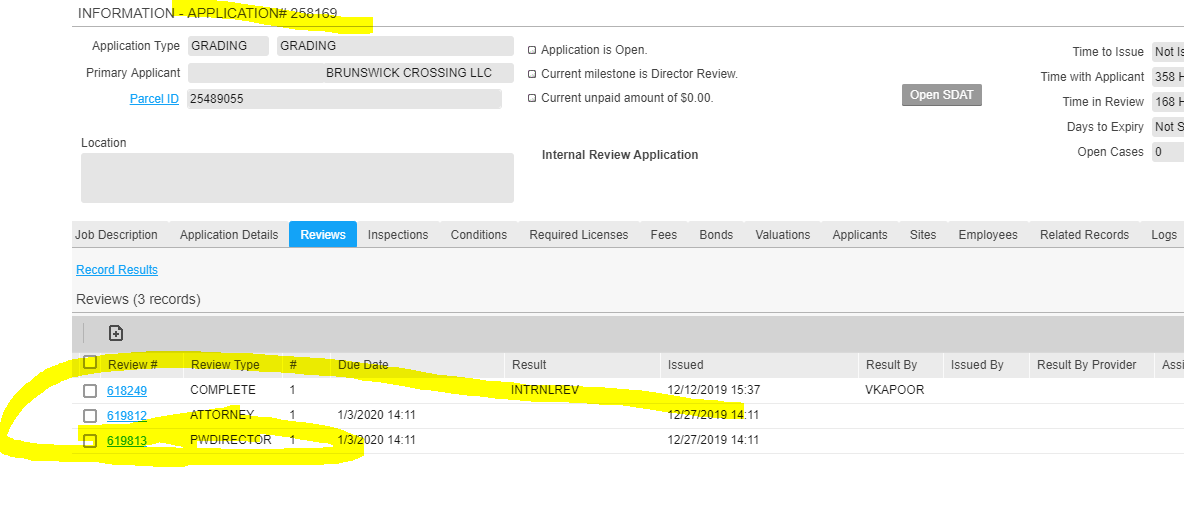
Task: Sort by the Result column header
Action: coord(529,365)
